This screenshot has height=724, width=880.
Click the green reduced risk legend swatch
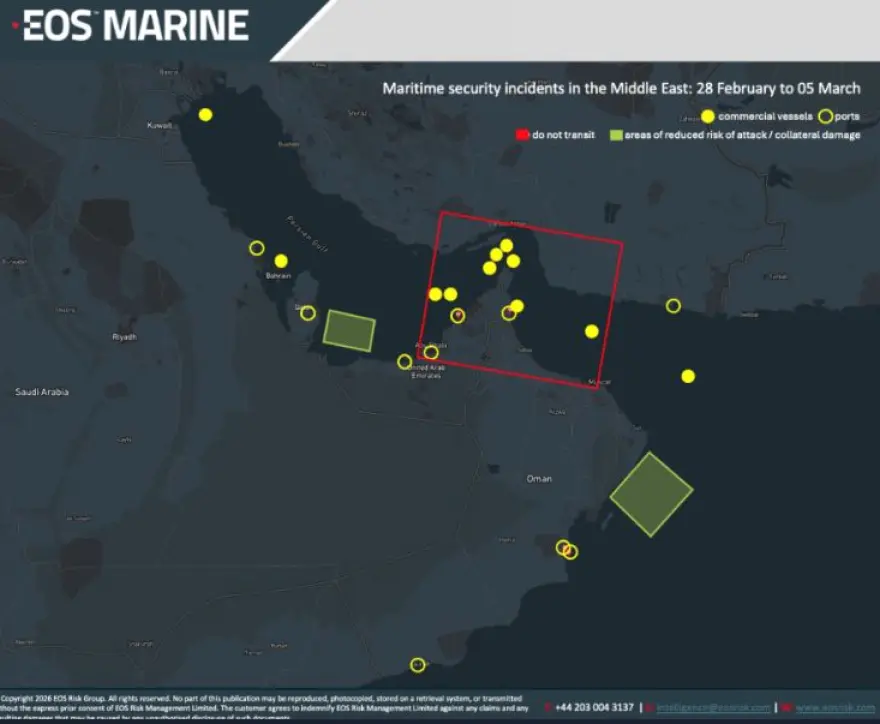[x=617, y=135]
